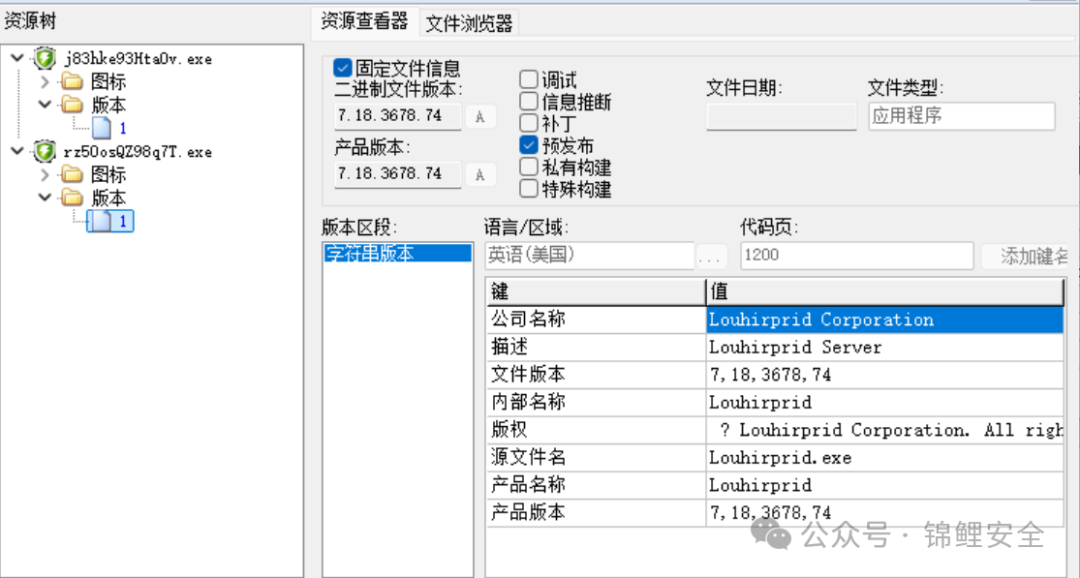The height and width of the screenshot is (578, 1080).
Task: Click the A button beside 二进制文件版本
Action: point(480,116)
